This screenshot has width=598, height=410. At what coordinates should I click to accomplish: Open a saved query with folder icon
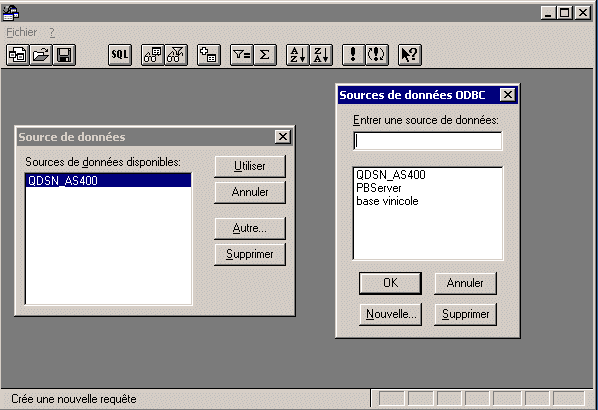pos(41,55)
